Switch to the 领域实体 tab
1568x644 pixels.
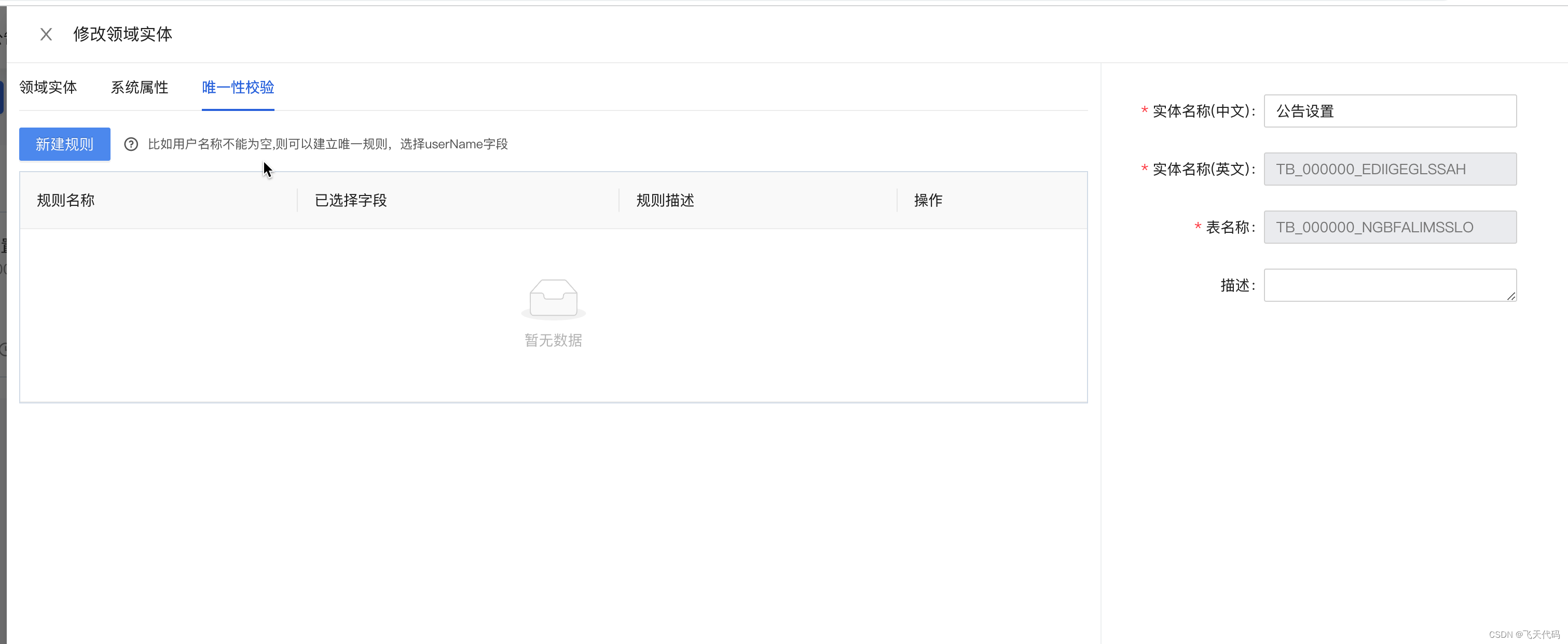pyautogui.click(x=49, y=88)
